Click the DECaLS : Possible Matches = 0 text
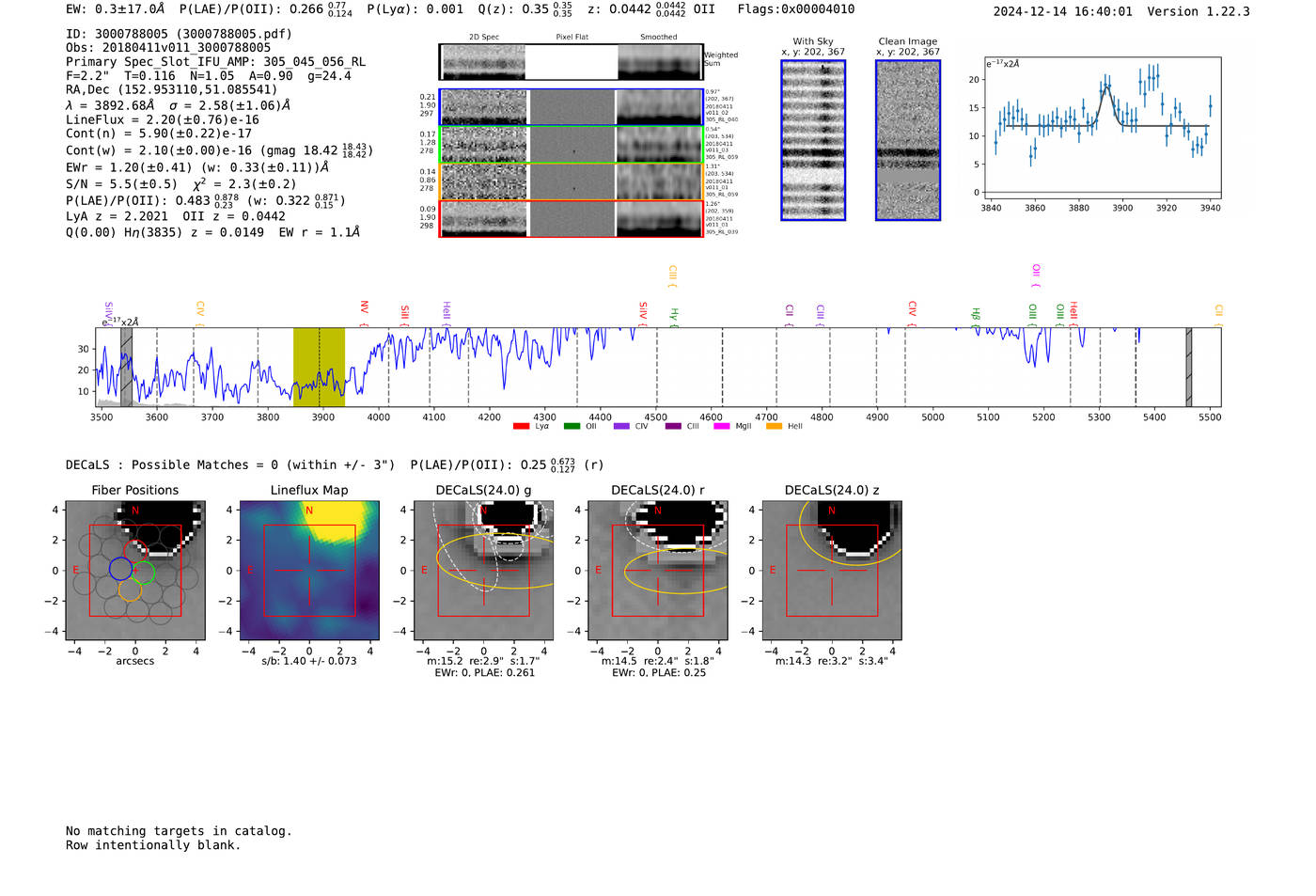The height and width of the screenshot is (896, 1316). point(230,464)
